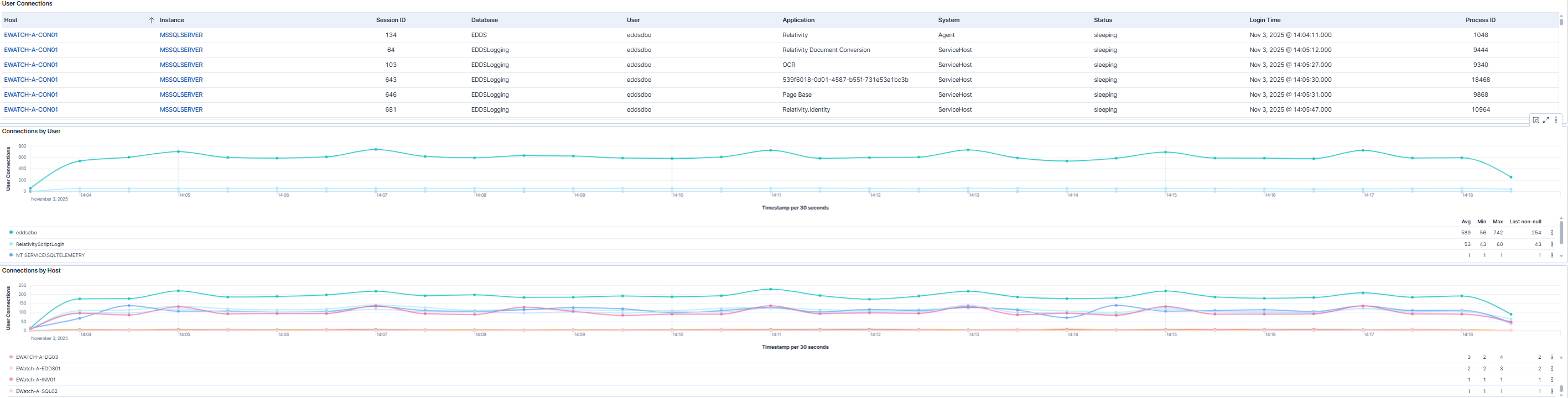Select the 'Relativity.Identity' application cell
The height and width of the screenshot is (398, 1568).
[x=807, y=109]
